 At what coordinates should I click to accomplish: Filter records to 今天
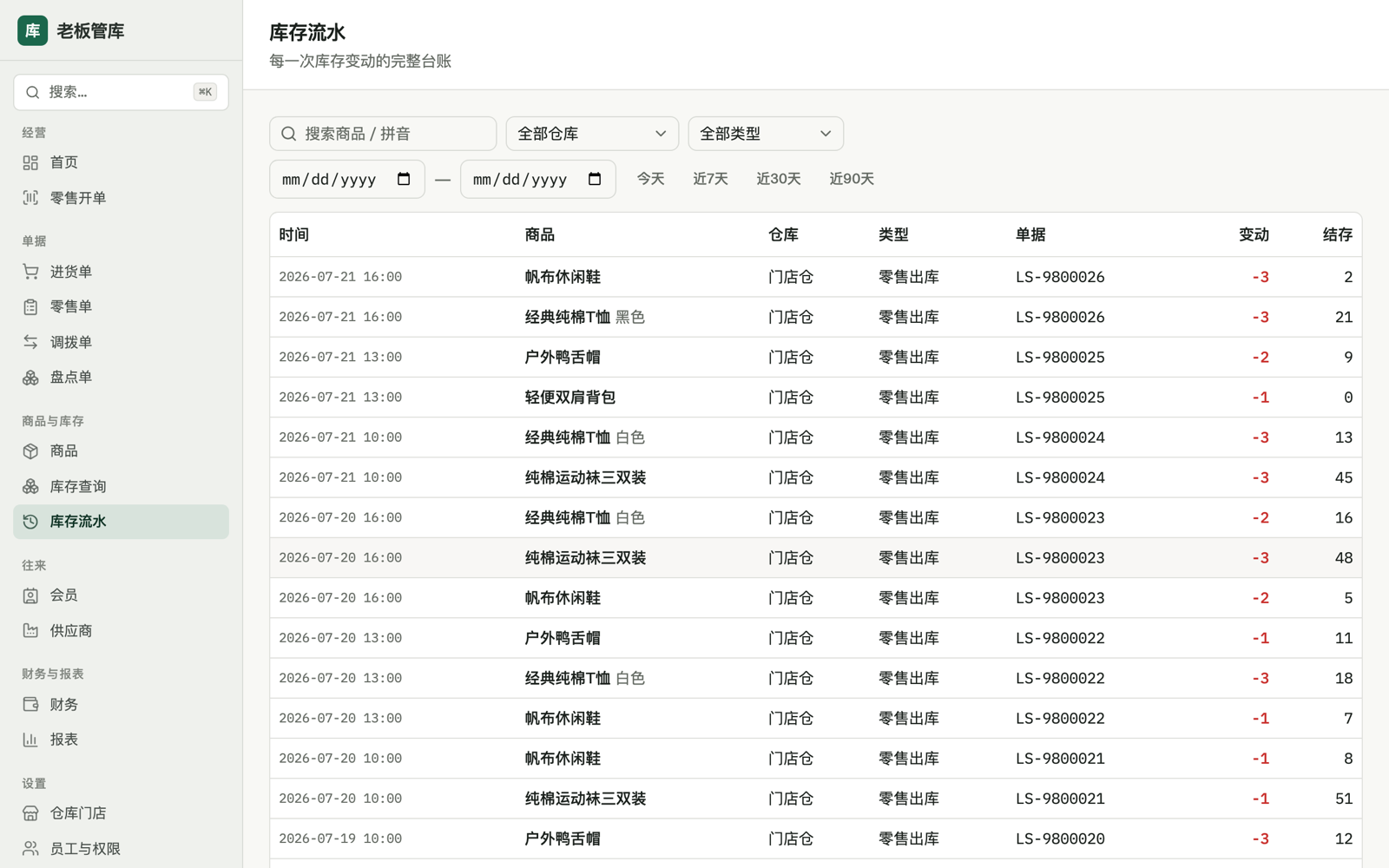tap(651, 179)
